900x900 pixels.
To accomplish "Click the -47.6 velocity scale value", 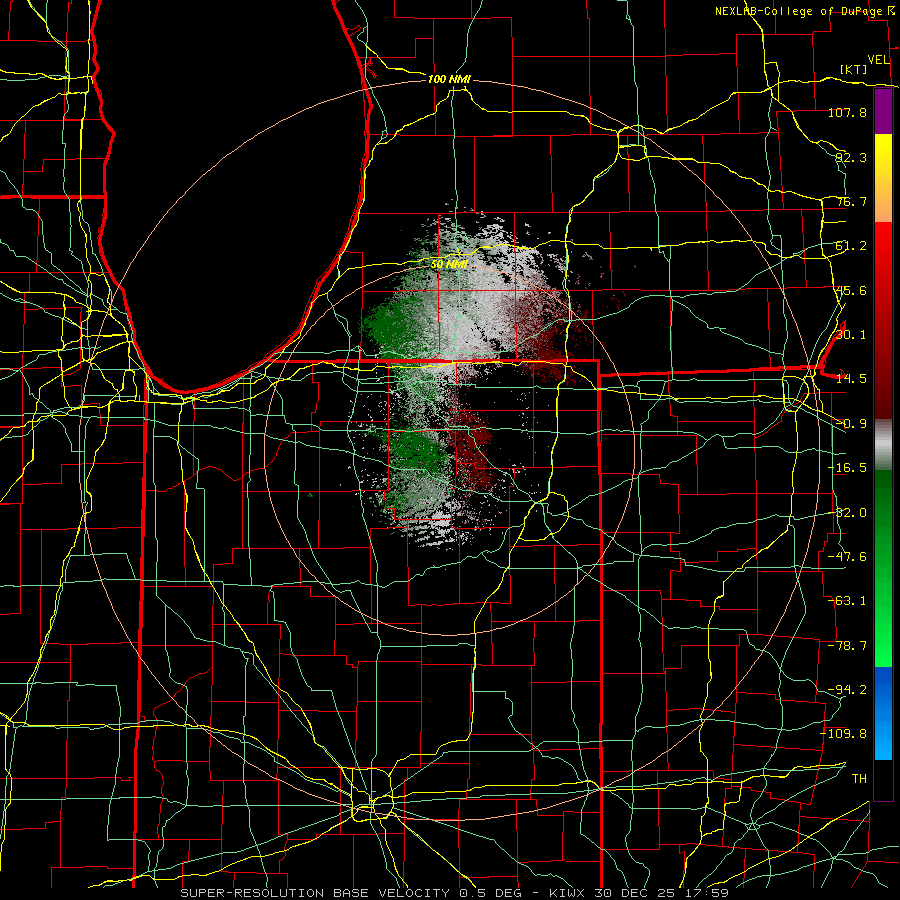I will (x=847, y=557).
